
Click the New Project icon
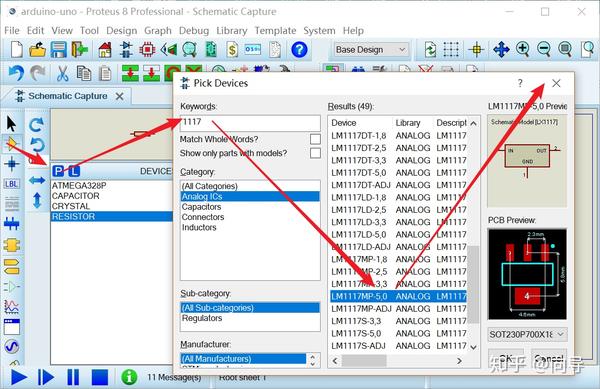[17, 50]
